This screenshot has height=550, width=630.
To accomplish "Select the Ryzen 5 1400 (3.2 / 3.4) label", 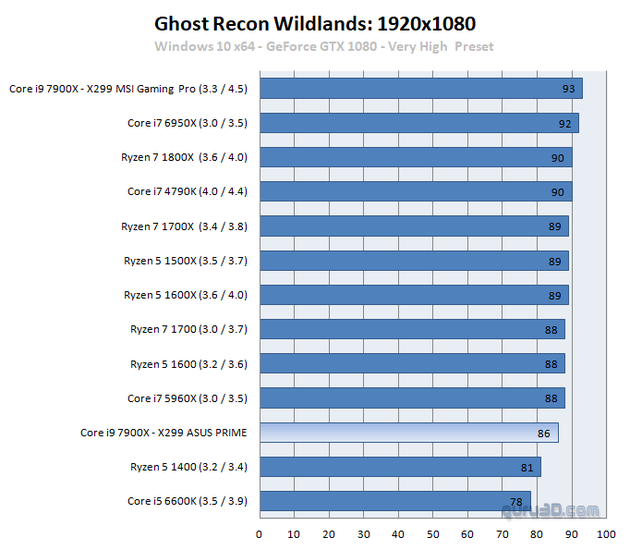I will tap(189, 467).
